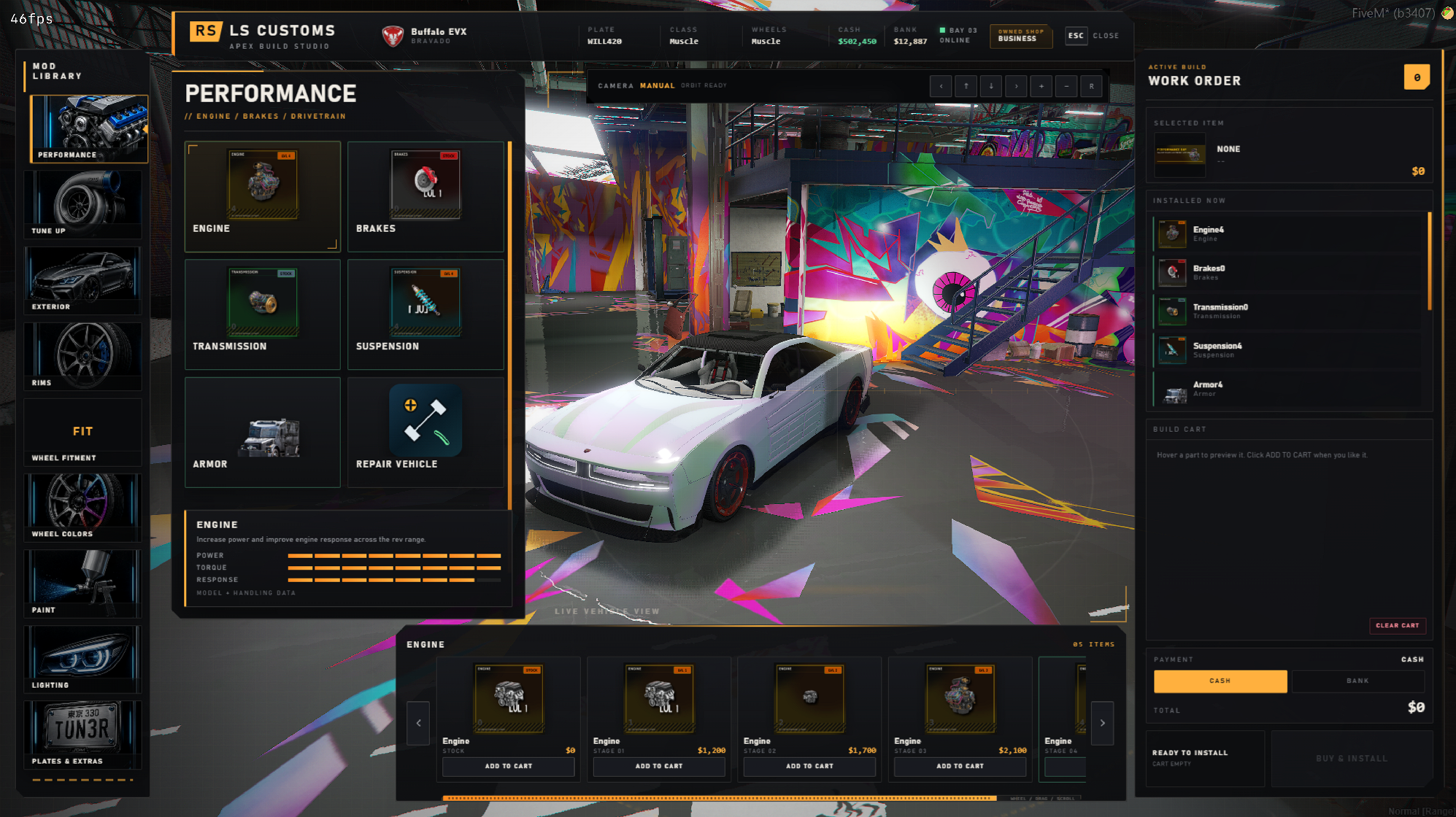The height and width of the screenshot is (817, 1456).
Task: Open the Exterior mod category
Action: click(82, 280)
